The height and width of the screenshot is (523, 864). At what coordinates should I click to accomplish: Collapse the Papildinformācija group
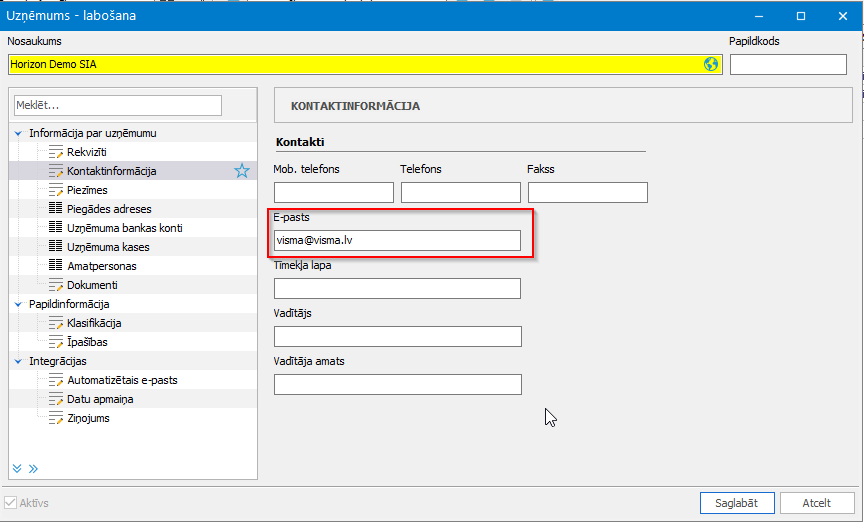(18, 304)
